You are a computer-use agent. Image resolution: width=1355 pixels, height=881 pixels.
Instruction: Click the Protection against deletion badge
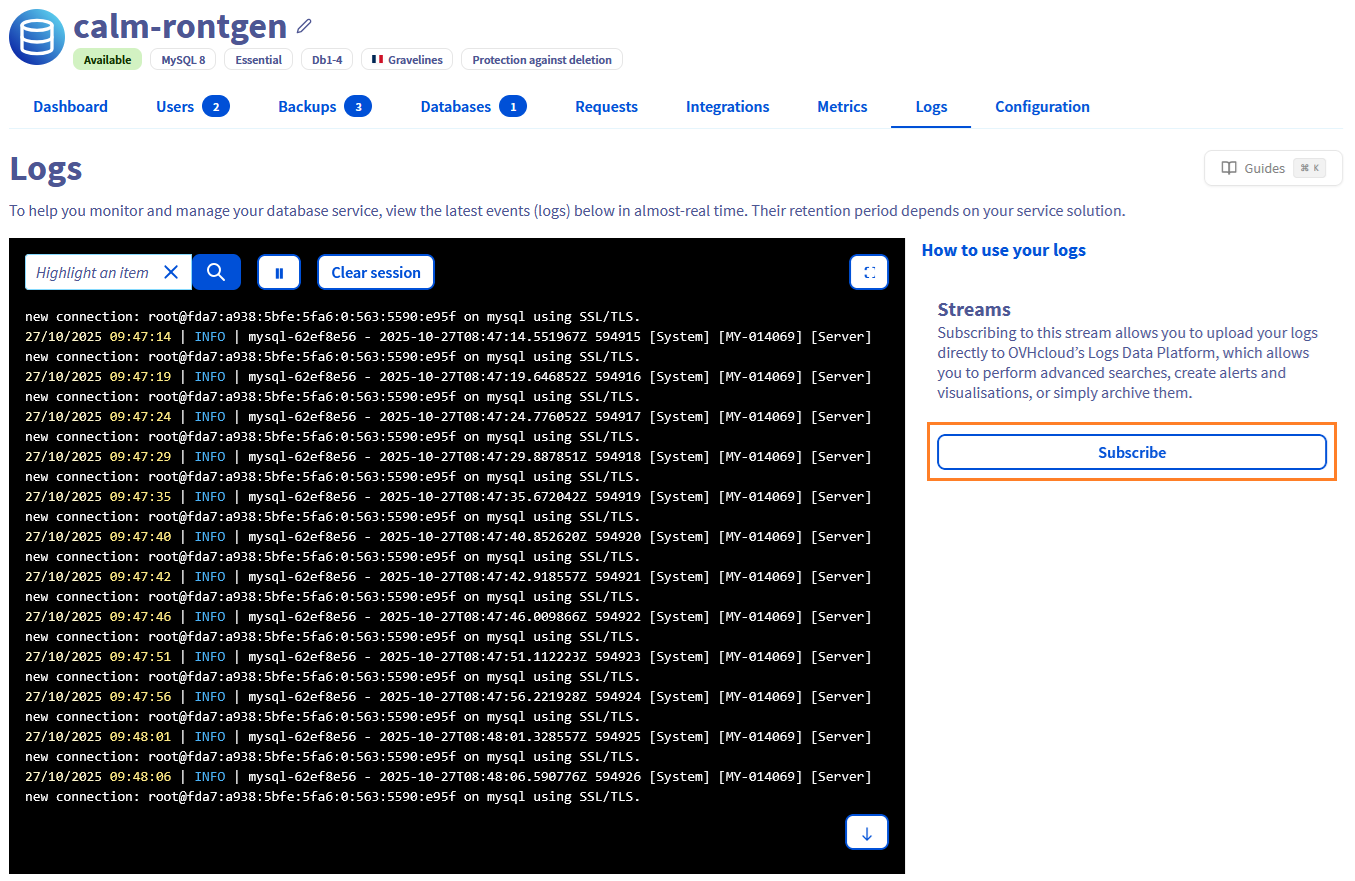coord(541,59)
